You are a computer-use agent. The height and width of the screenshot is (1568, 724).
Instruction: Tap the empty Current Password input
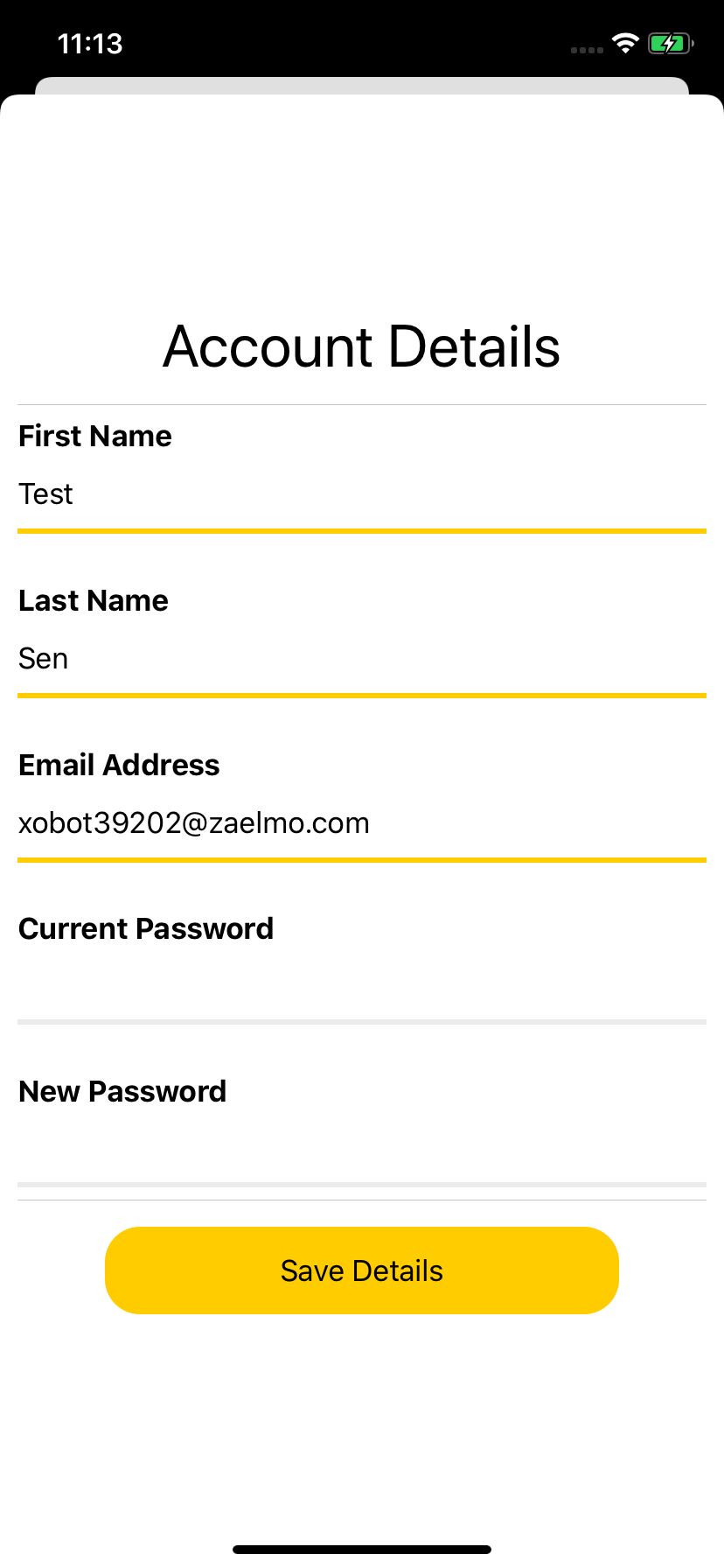(362, 986)
